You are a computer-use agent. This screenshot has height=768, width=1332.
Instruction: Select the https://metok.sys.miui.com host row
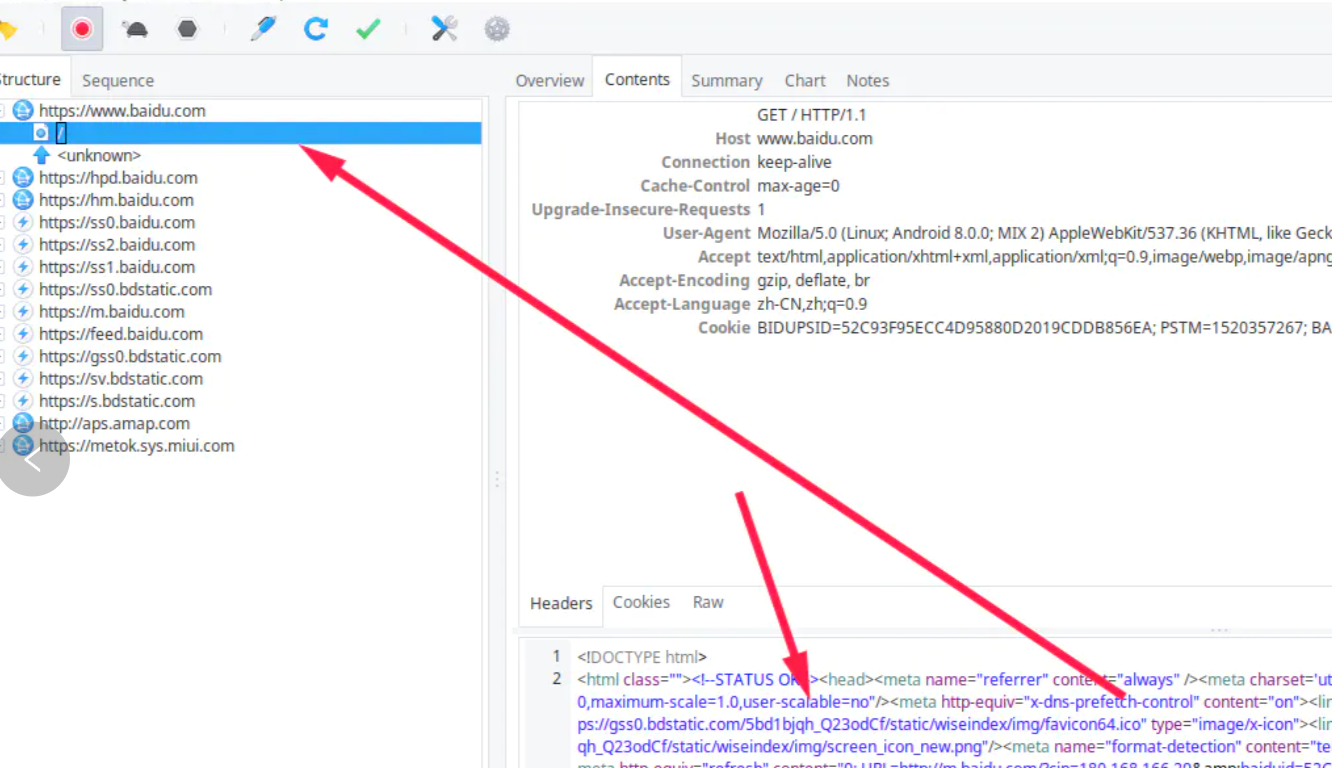136,446
